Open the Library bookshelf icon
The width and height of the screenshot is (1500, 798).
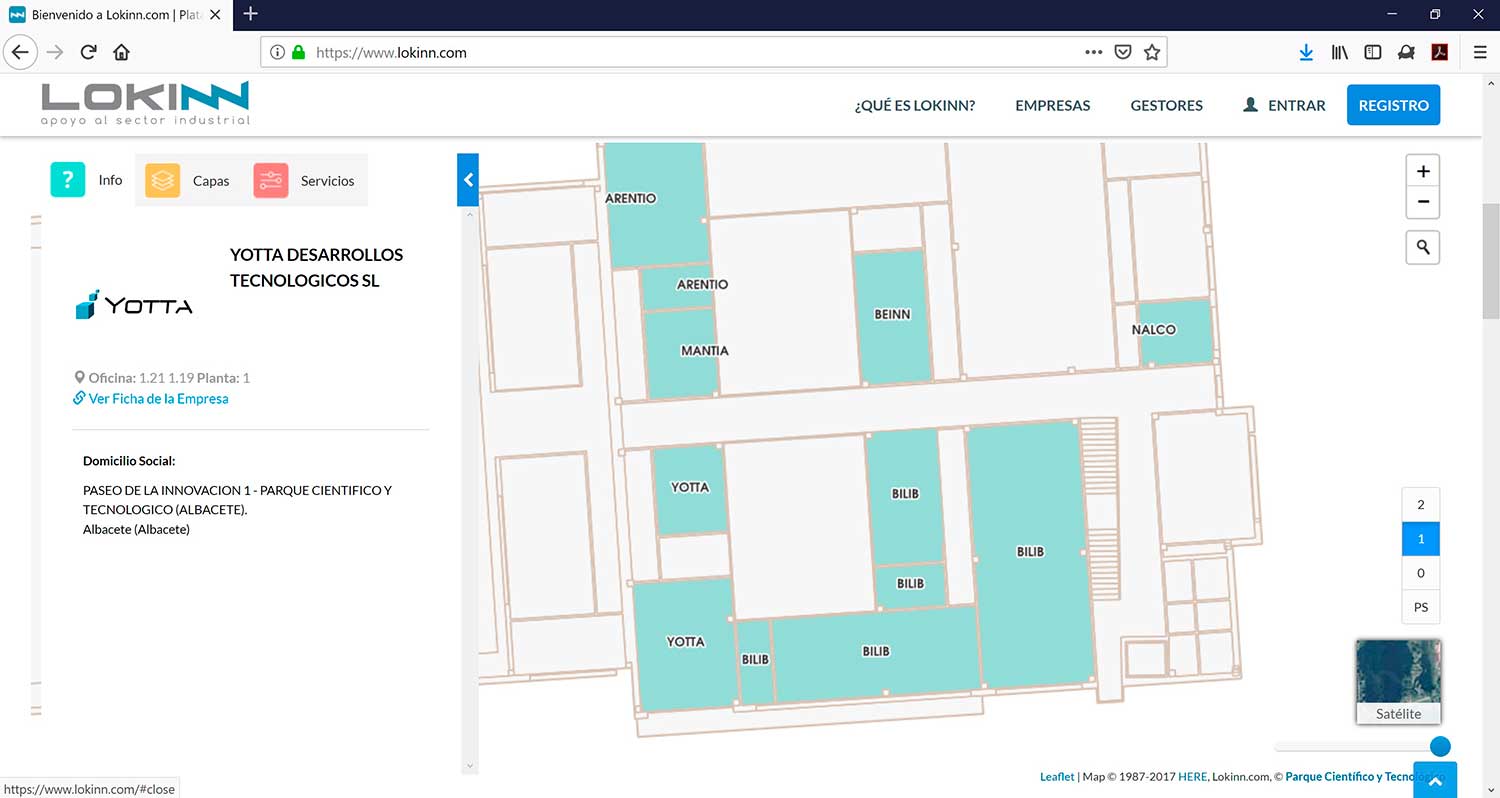point(1340,53)
